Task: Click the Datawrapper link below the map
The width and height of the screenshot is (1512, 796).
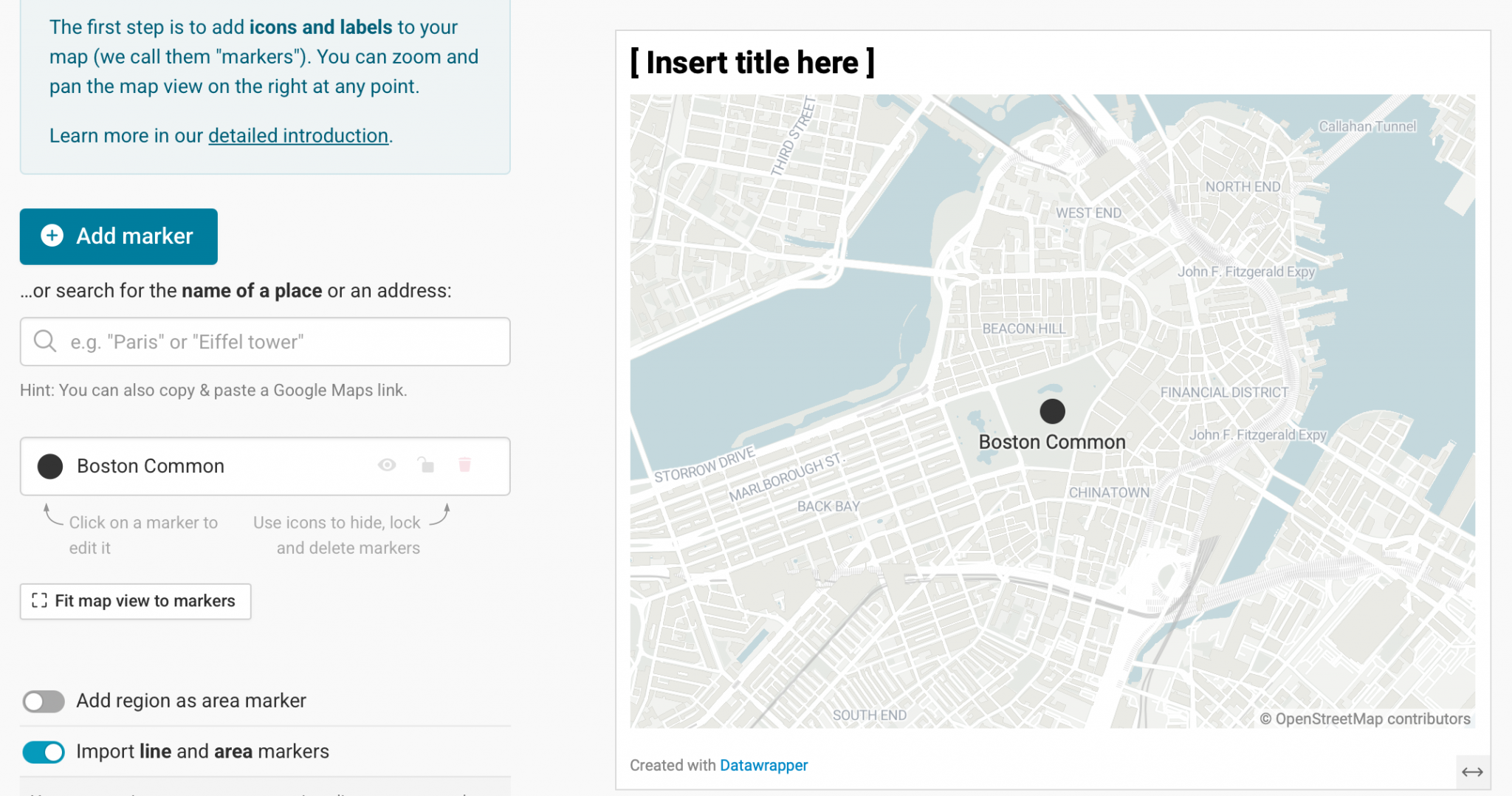Action: (763, 765)
